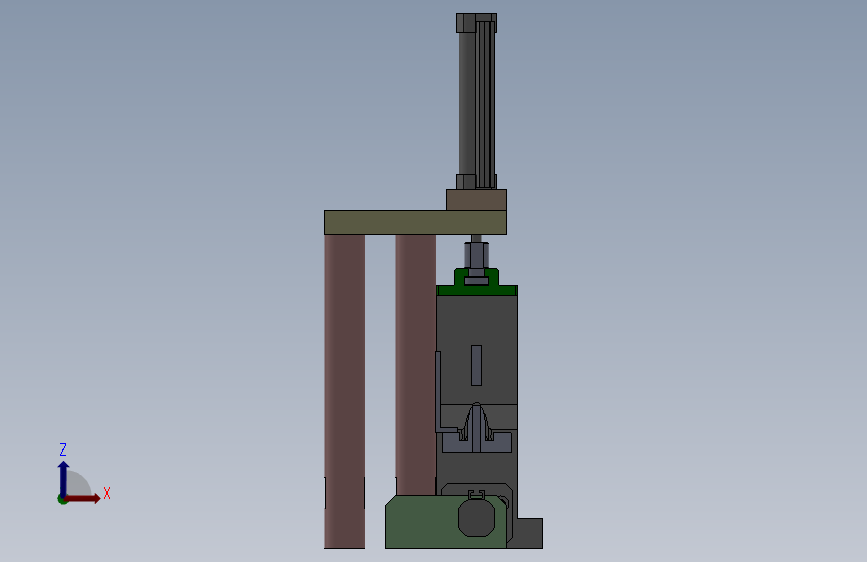
Task: Select the tall pneumatic cylinder at the top
Action: pos(477,102)
